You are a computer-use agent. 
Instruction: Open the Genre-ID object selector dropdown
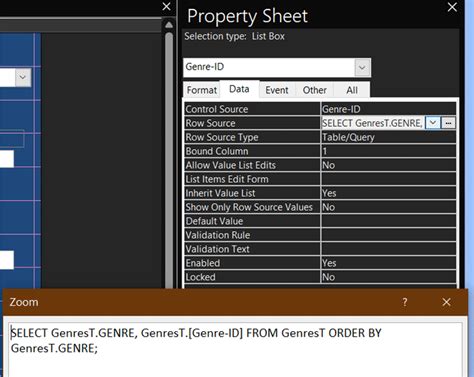(362, 68)
